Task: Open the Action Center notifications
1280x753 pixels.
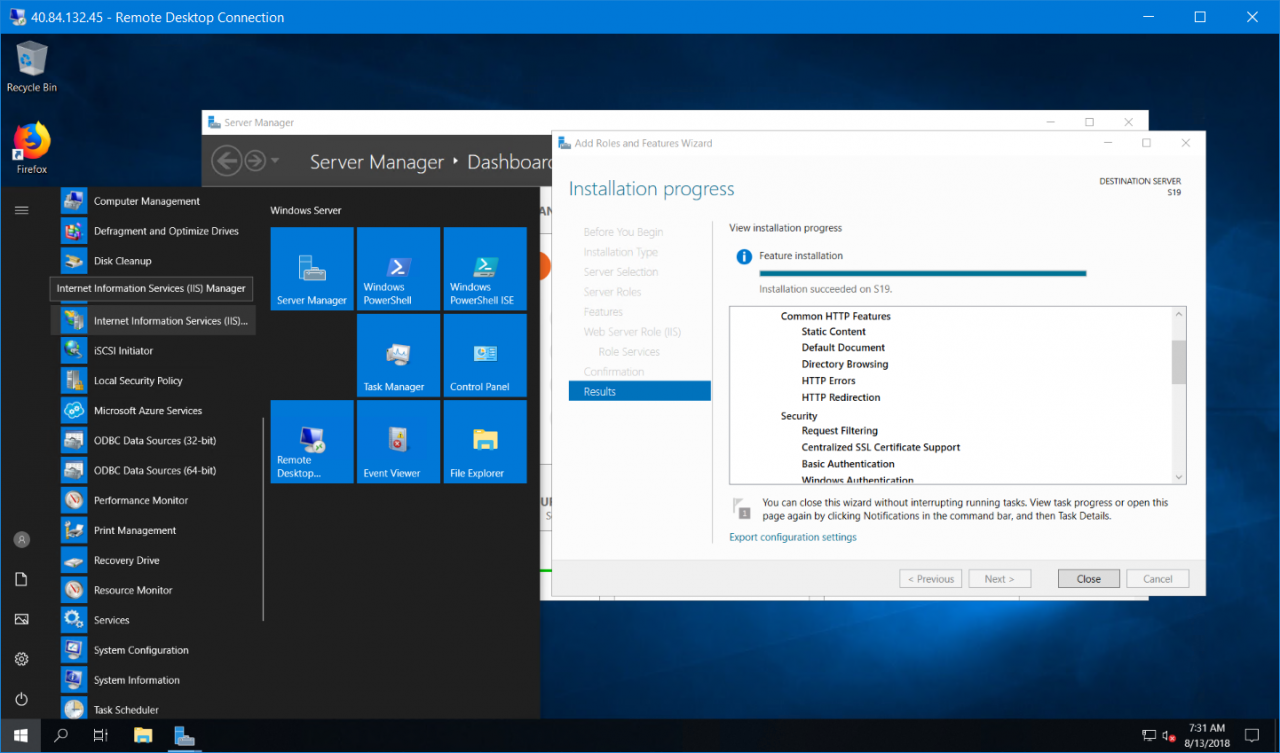Action: click(x=1251, y=736)
